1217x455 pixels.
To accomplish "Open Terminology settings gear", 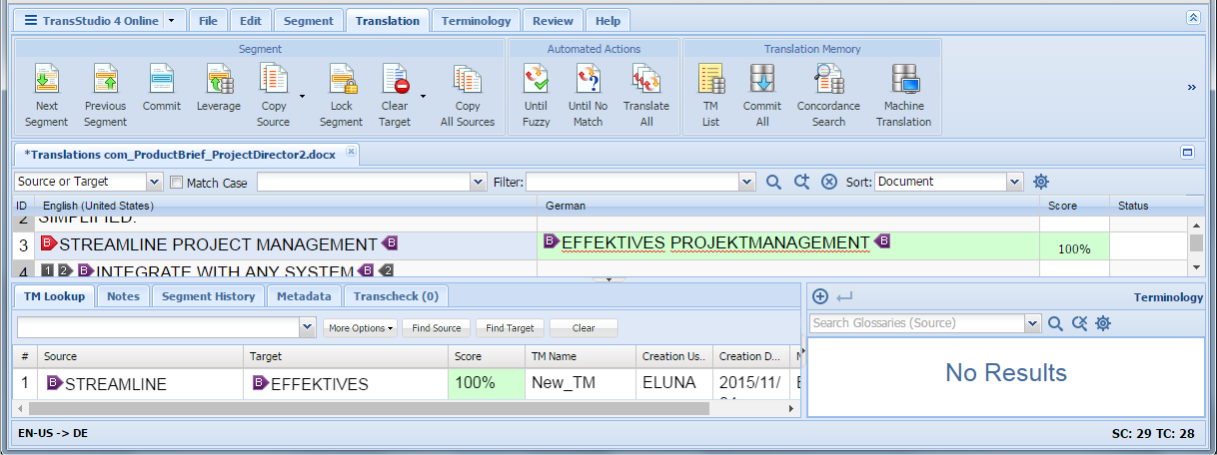I will [x=1103, y=323].
